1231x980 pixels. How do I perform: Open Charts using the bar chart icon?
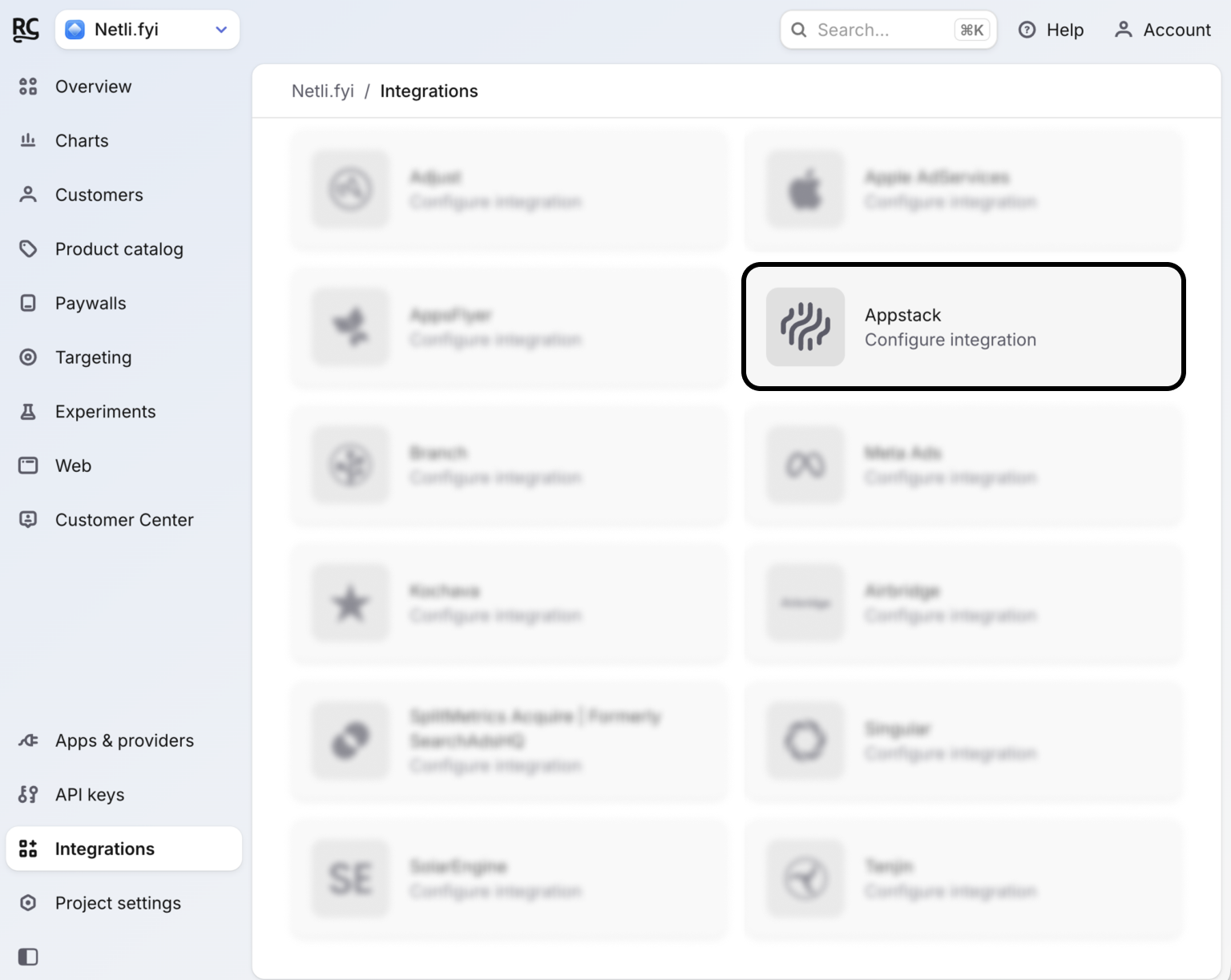pyautogui.click(x=28, y=141)
